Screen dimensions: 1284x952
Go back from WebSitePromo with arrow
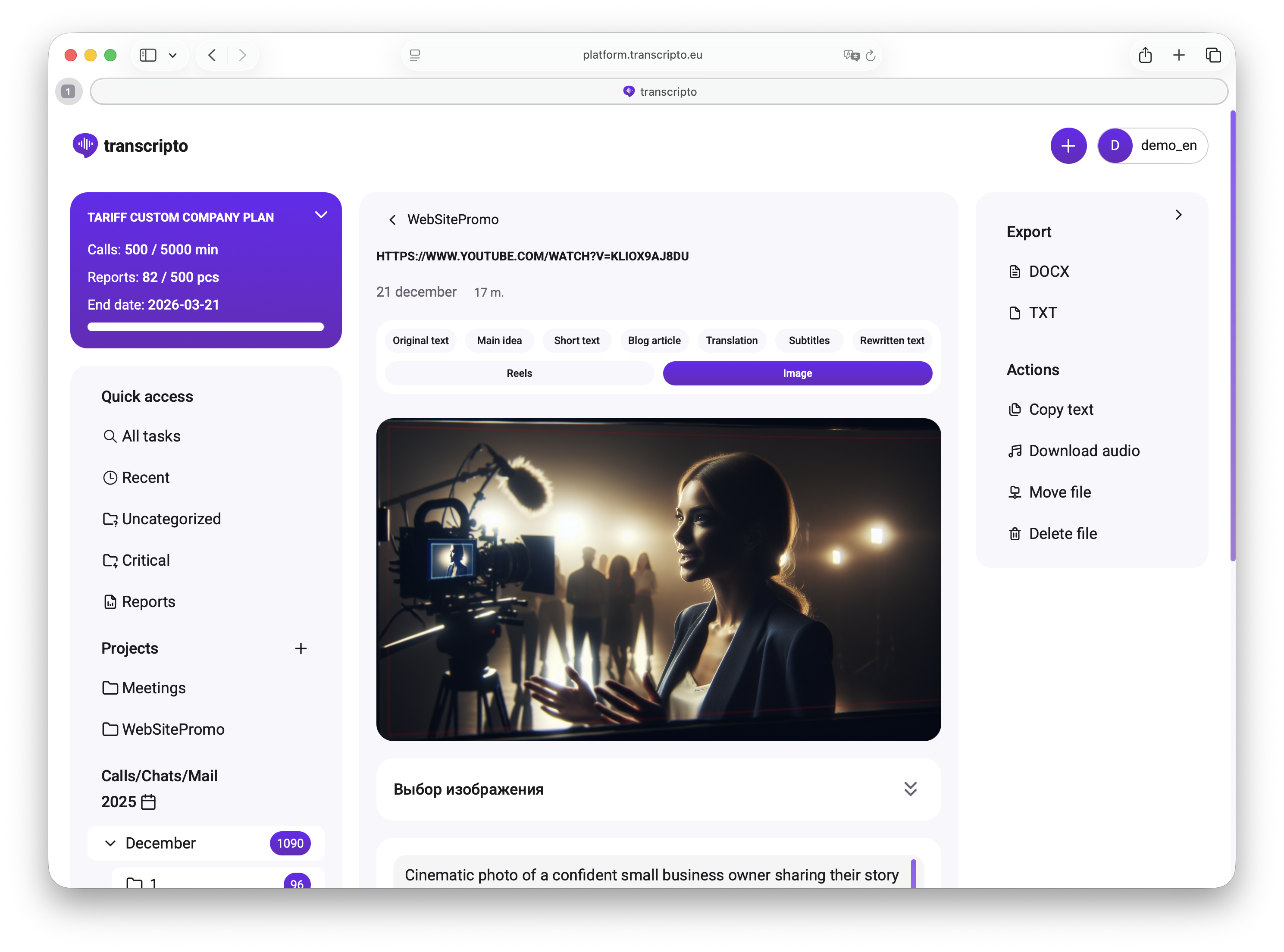(x=392, y=219)
